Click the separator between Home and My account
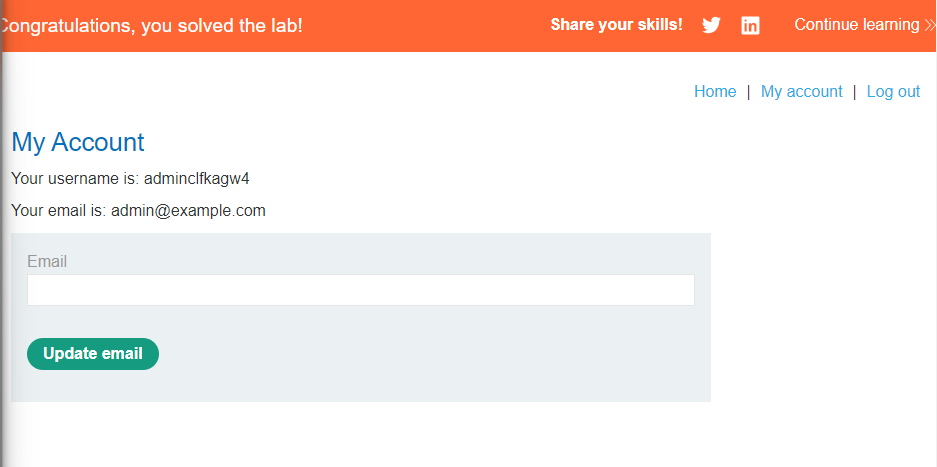937x467 pixels. (x=748, y=91)
